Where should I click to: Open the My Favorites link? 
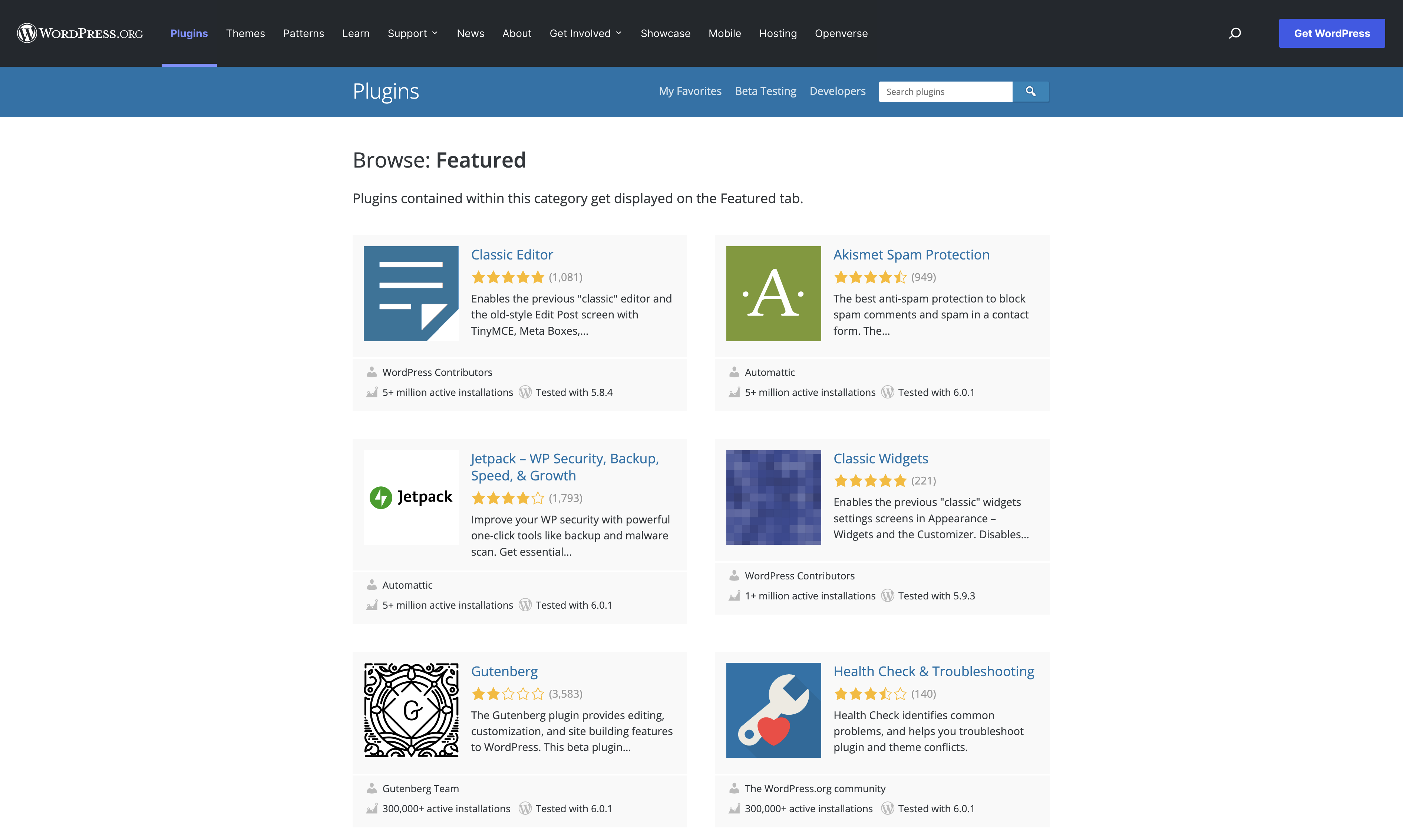coord(690,91)
